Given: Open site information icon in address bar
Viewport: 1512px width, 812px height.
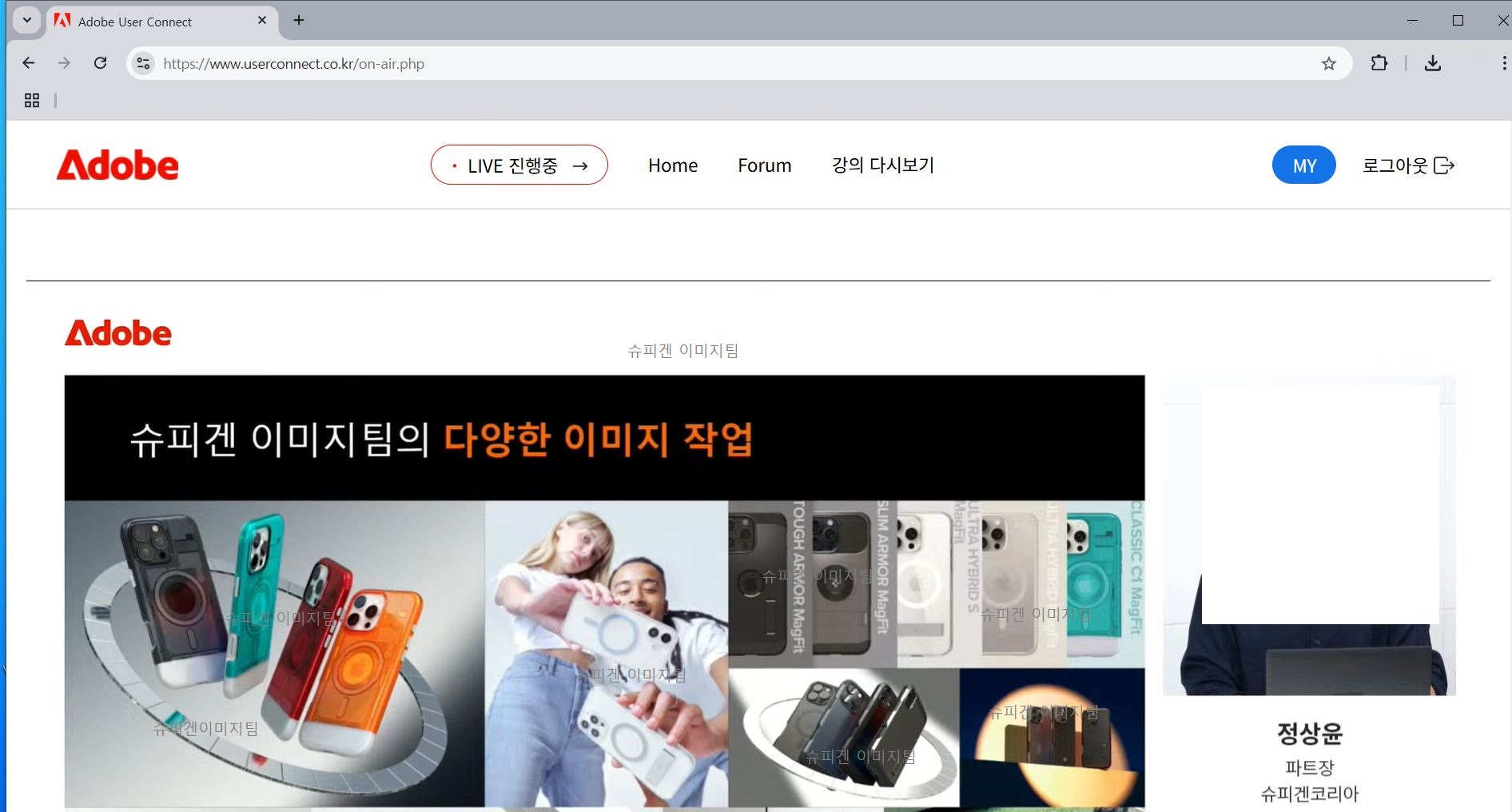Looking at the screenshot, I should coord(143,63).
